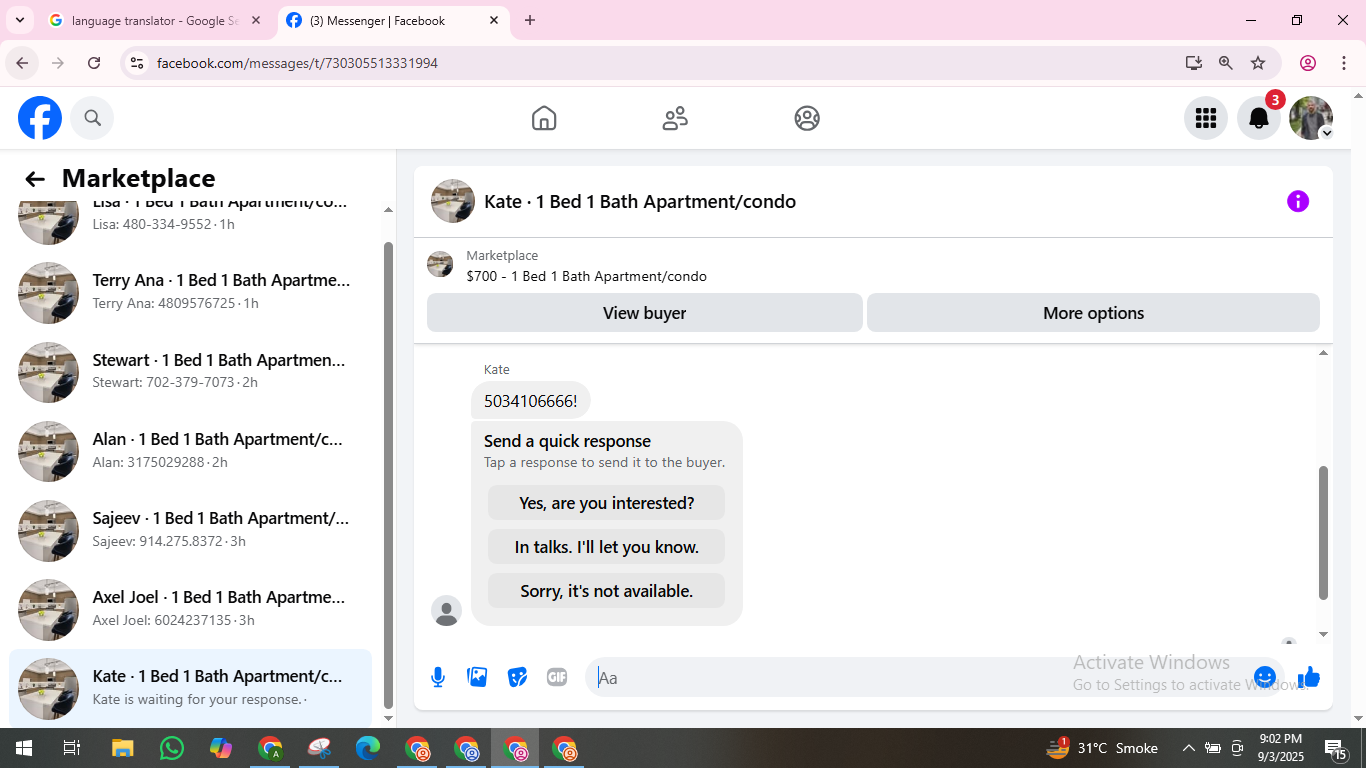The width and height of the screenshot is (1366, 768).
Task: Open the Windows Start menu
Action: (23, 748)
